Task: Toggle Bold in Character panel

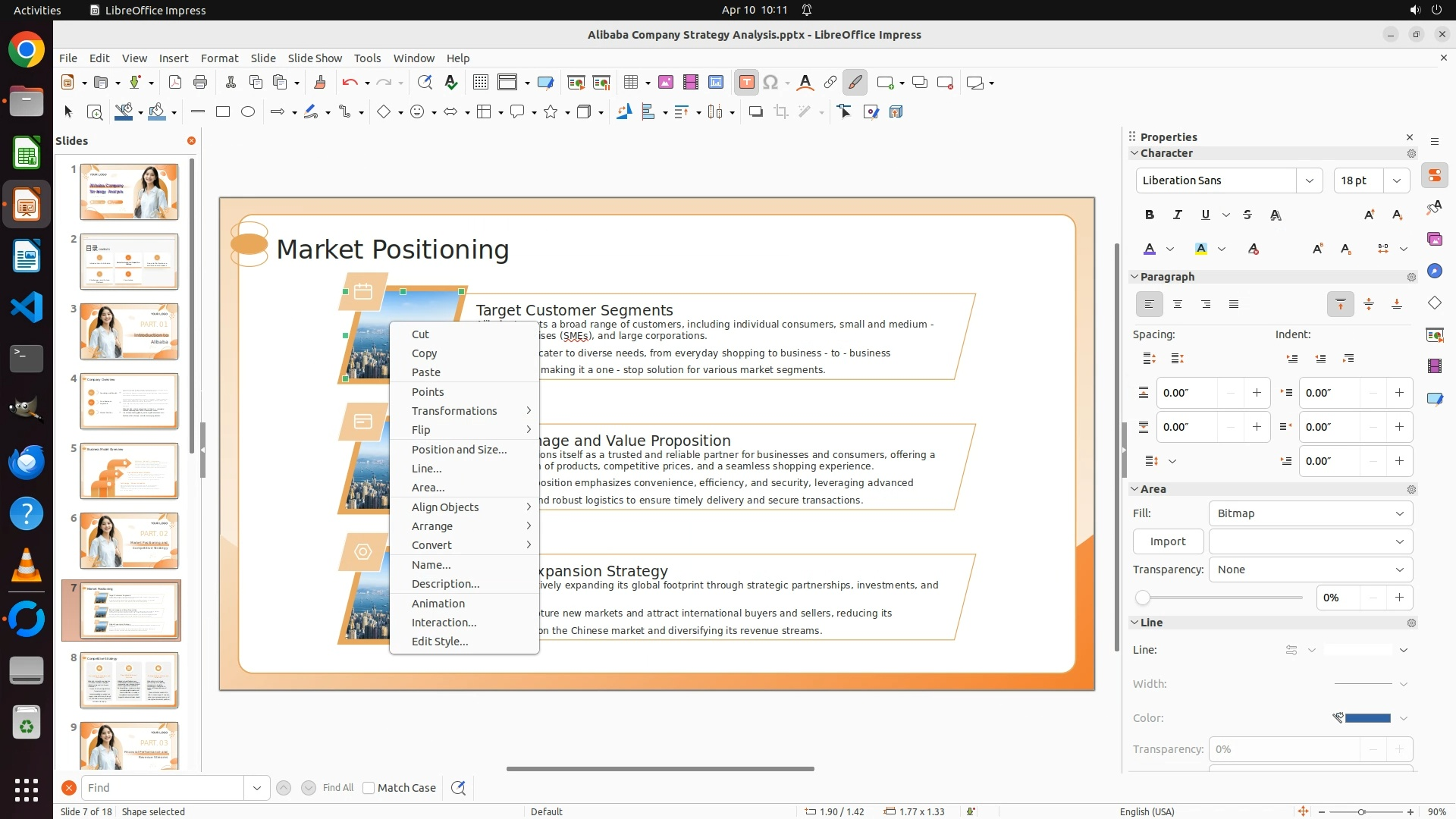Action: pyautogui.click(x=1150, y=215)
